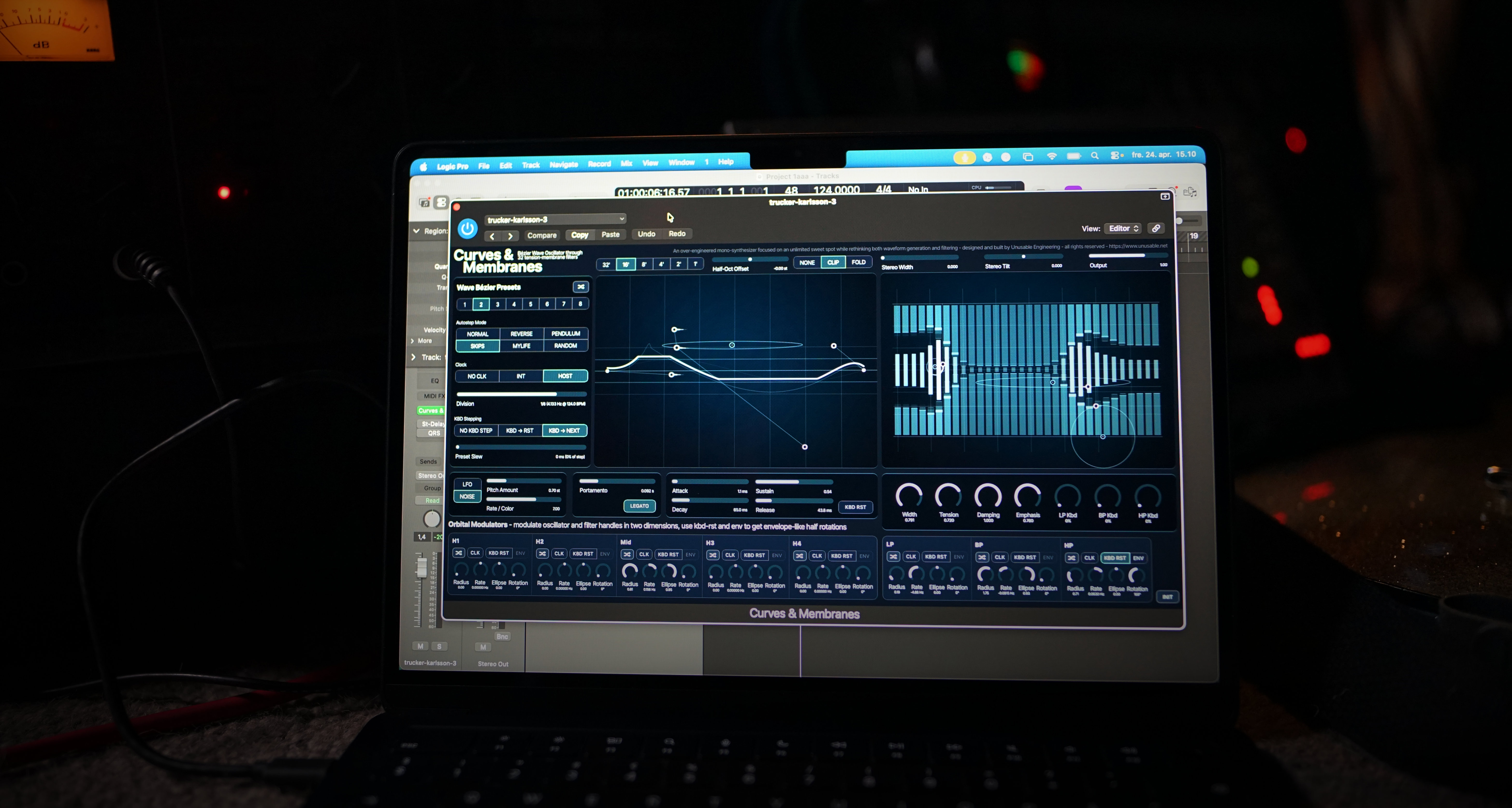Viewport: 1512px width, 808px height.
Task: Click the plugin window expand icon
Action: coord(1165,196)
